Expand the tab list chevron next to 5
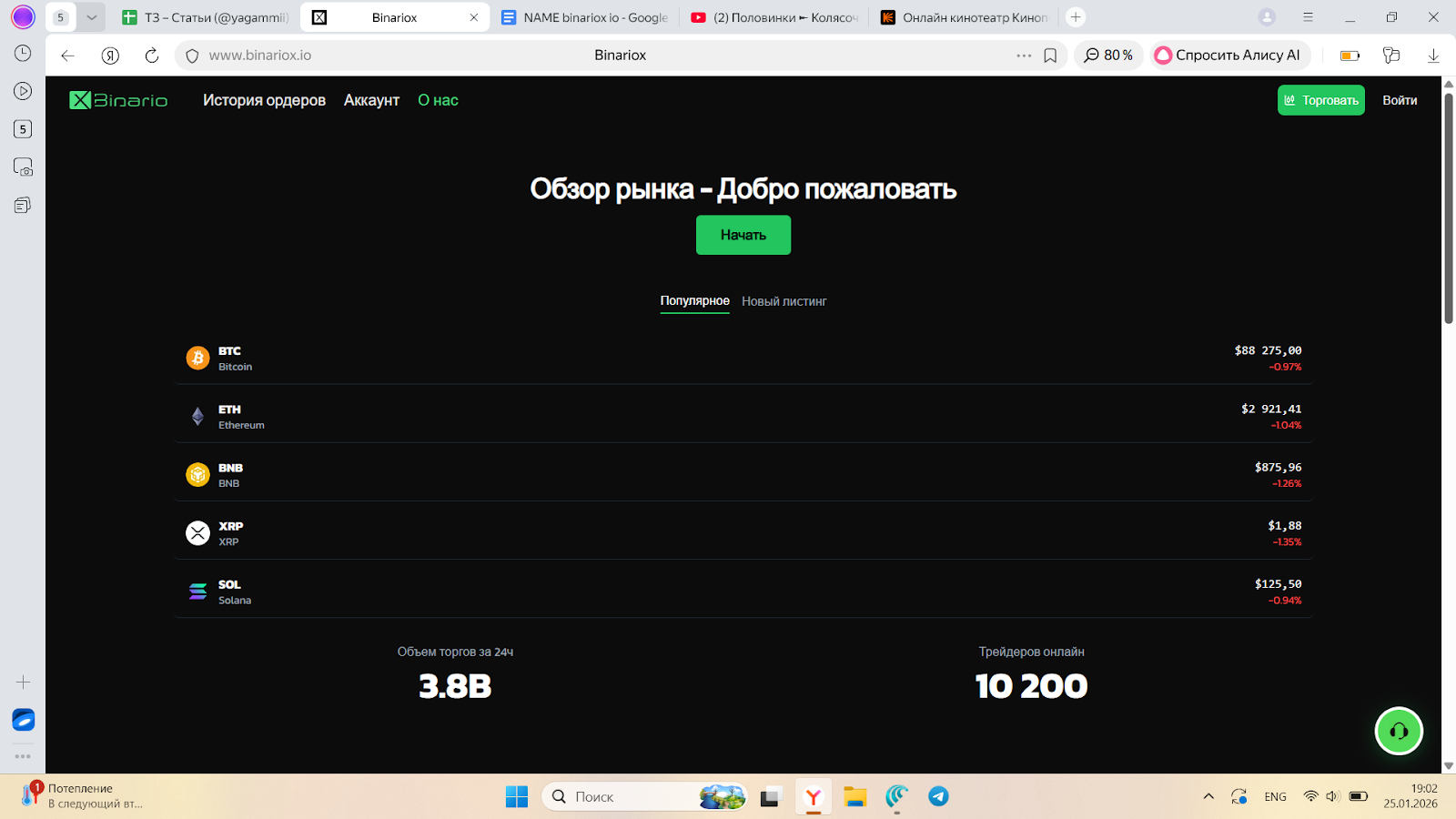Viewport: 1456px width, 819px height. (91, 17)
